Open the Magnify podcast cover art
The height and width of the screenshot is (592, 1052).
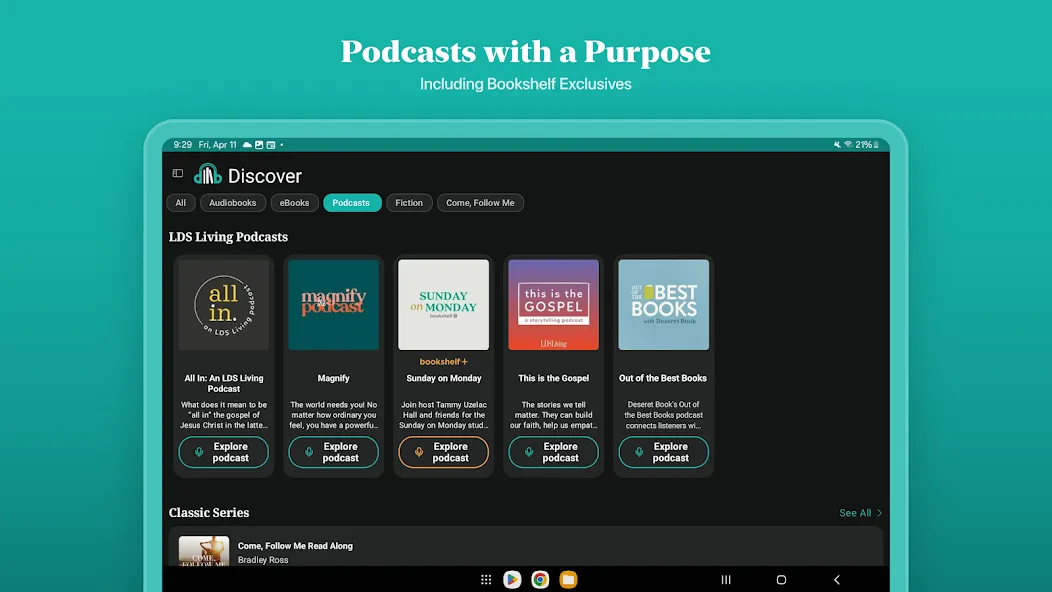[333, 305]
